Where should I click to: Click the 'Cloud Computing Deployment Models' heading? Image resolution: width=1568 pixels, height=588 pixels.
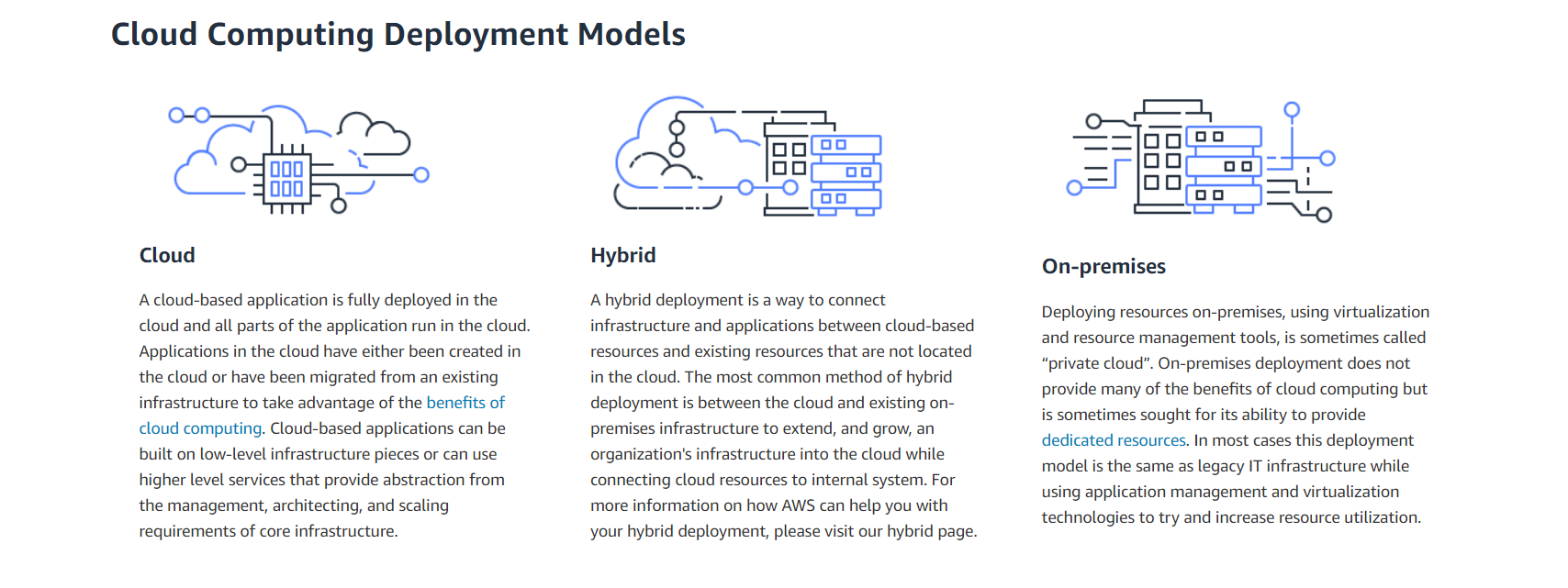click(398, 34)
